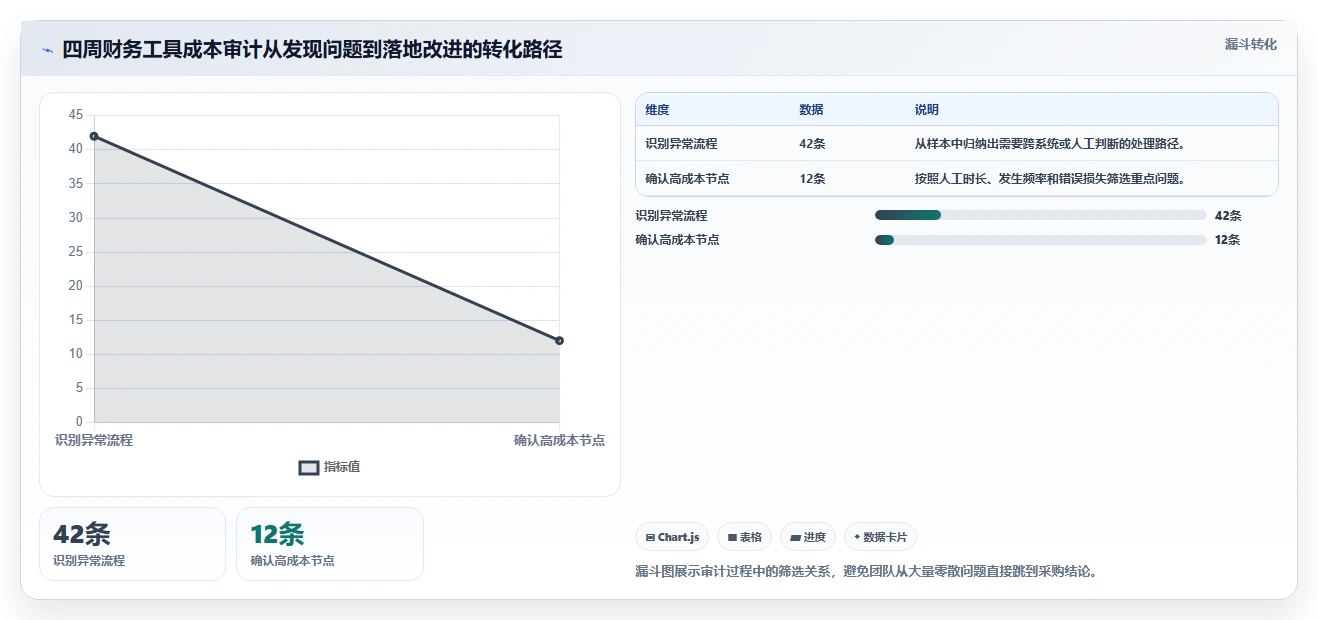
Task: Click the 表格 tag chip
Action: click(744, 537)
